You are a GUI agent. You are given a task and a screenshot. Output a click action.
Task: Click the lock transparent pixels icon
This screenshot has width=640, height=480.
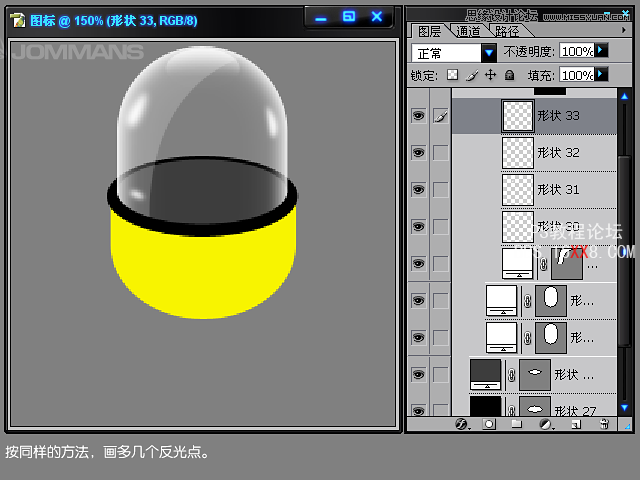click(453, 75)
